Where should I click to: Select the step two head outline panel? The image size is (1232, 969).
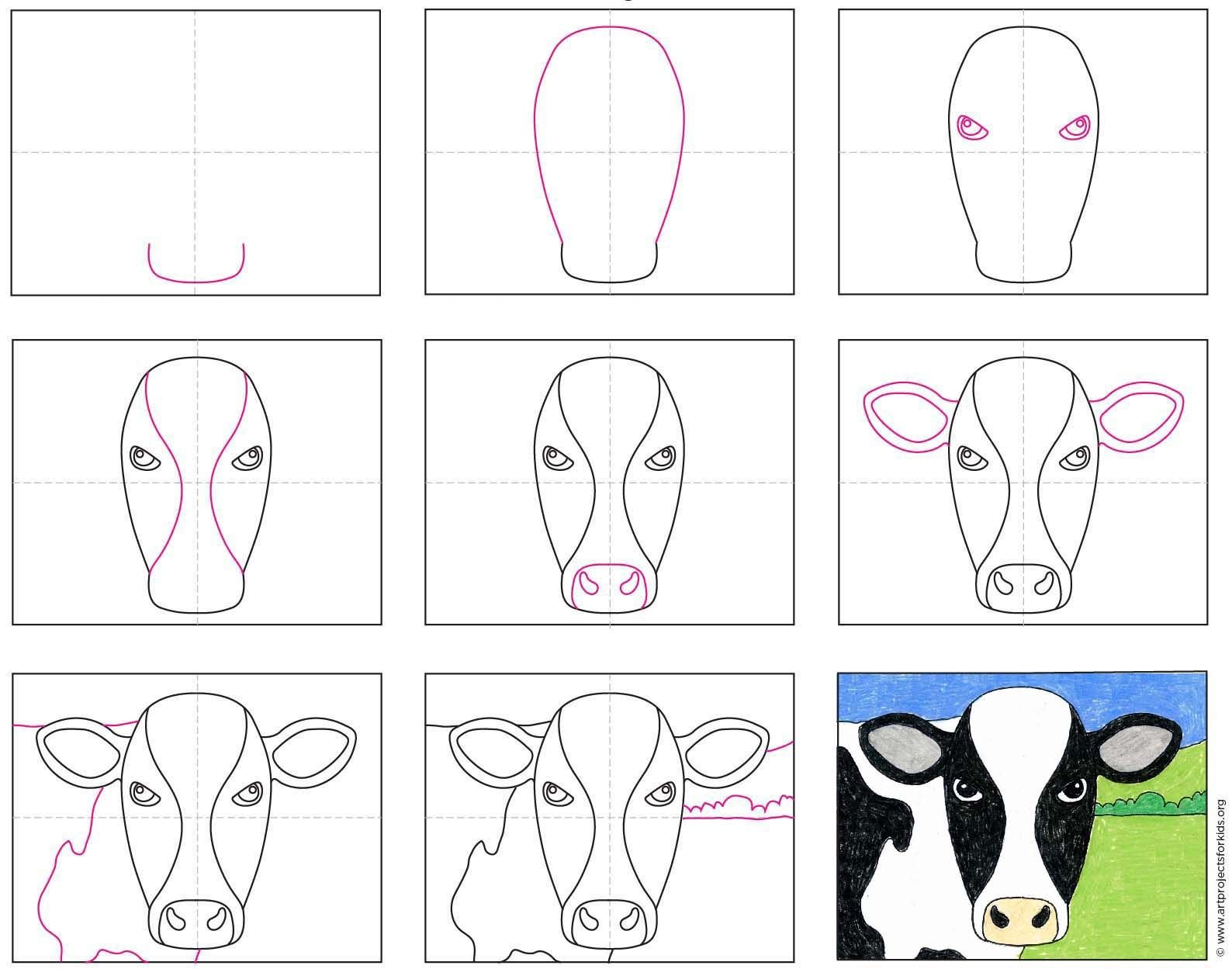click(610, 152)
